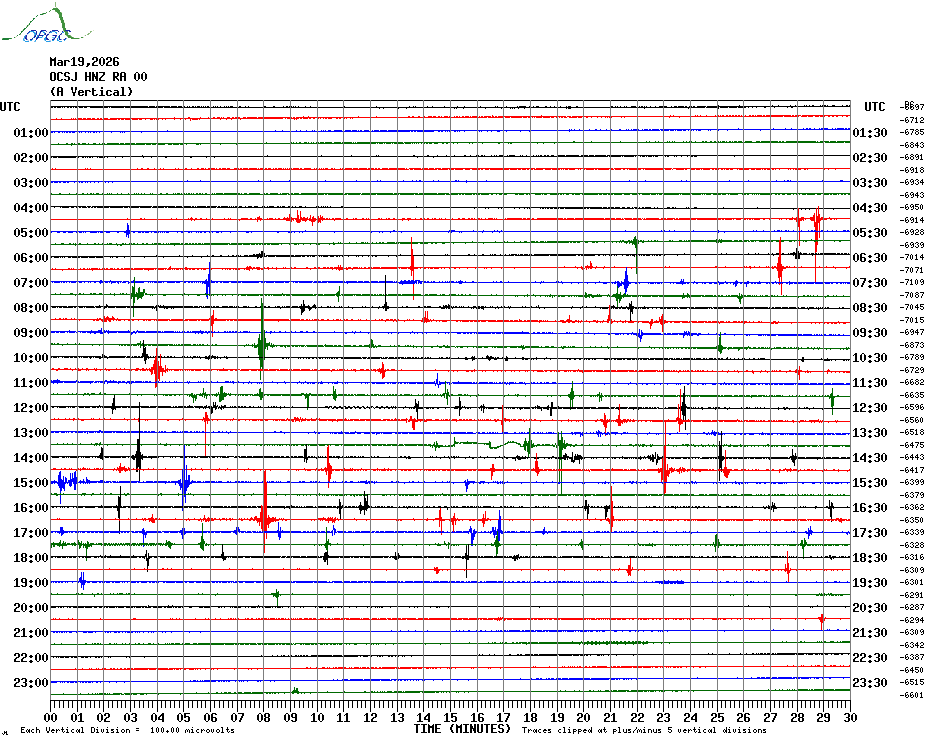Click the 18:30 half-hour label
The width and height of the screenshot is (930, 744).
[870, 558]
